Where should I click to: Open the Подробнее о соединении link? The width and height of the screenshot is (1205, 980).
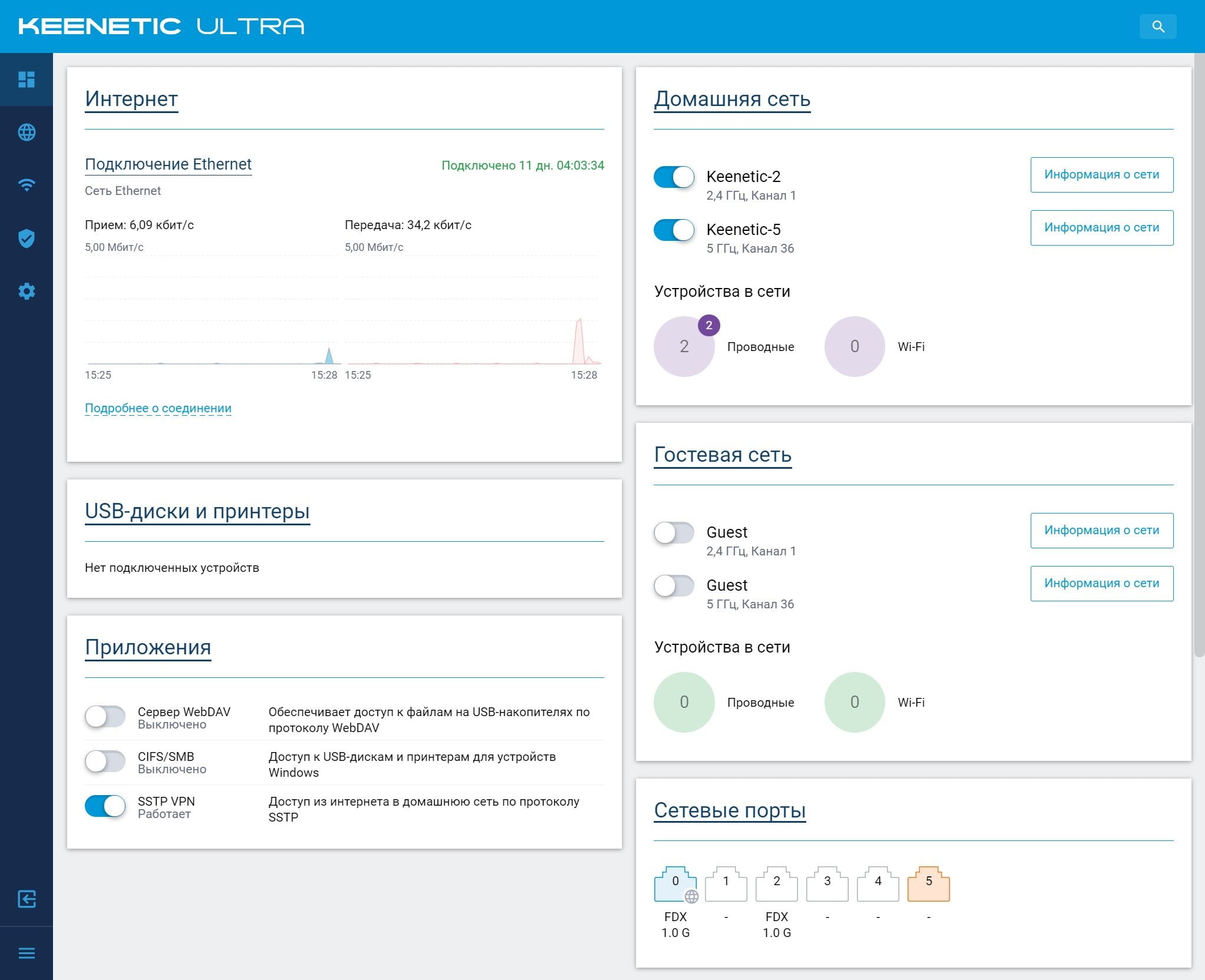(x=158, y=408)
